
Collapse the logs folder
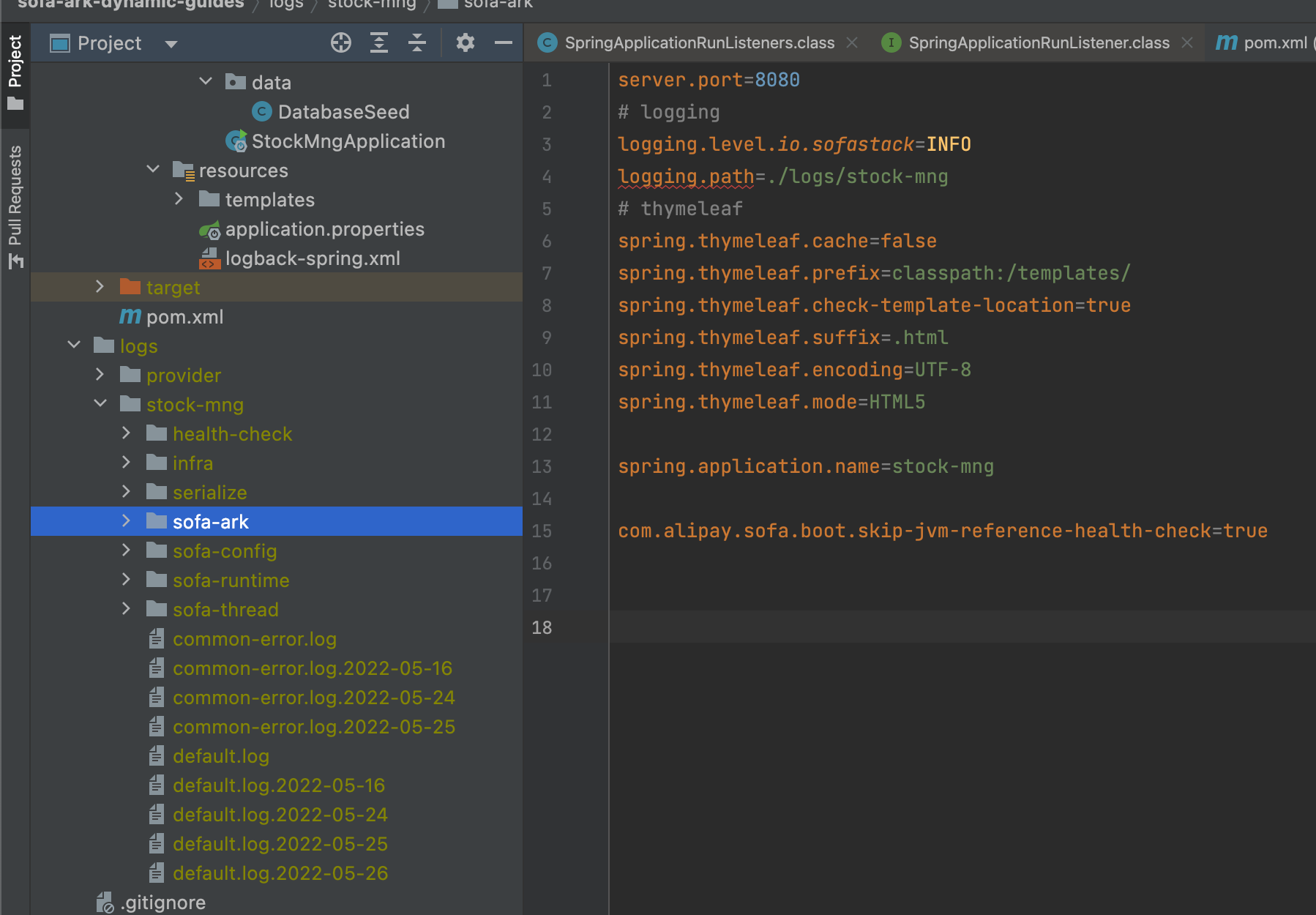point(74,345)
